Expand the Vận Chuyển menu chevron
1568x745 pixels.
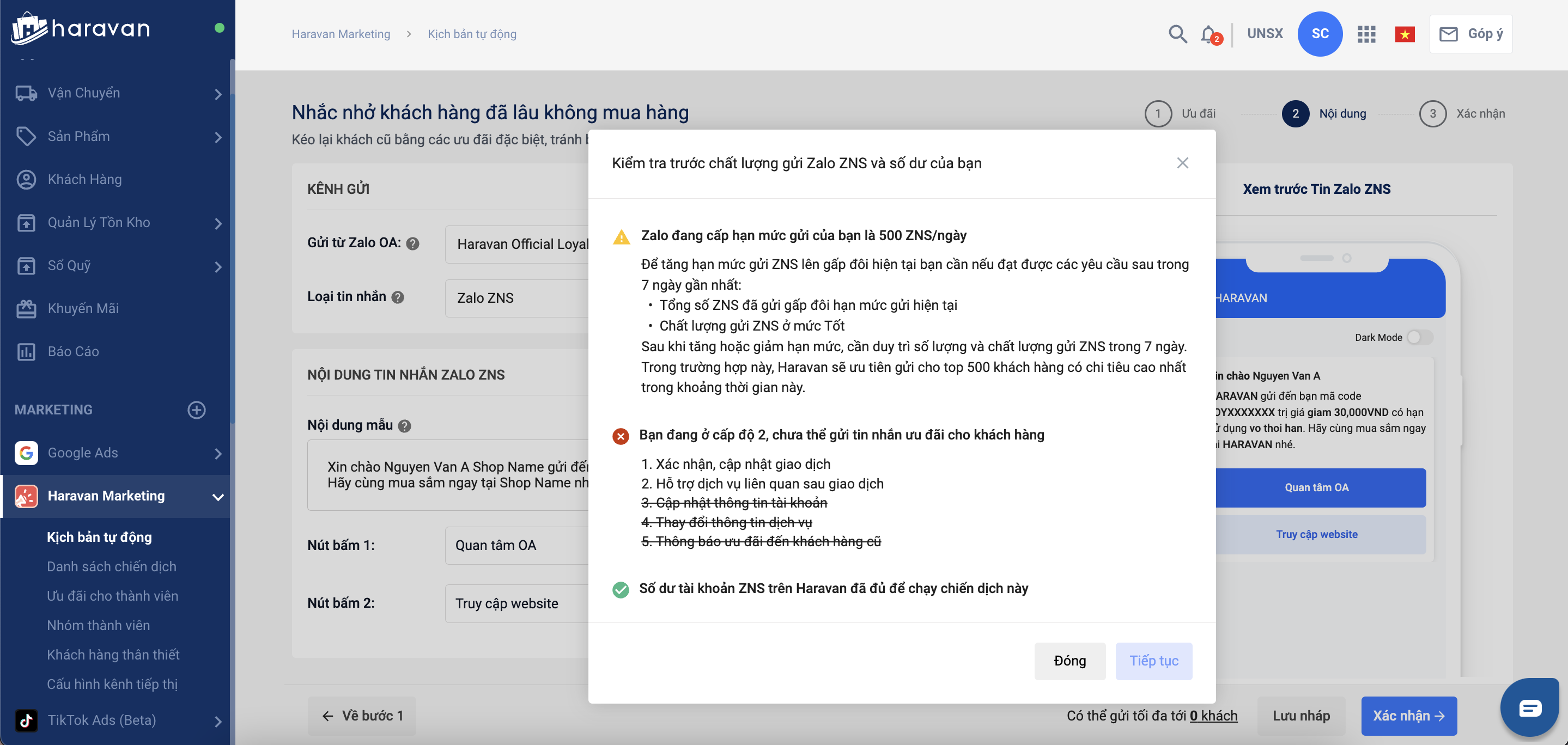tap(218, 94)
